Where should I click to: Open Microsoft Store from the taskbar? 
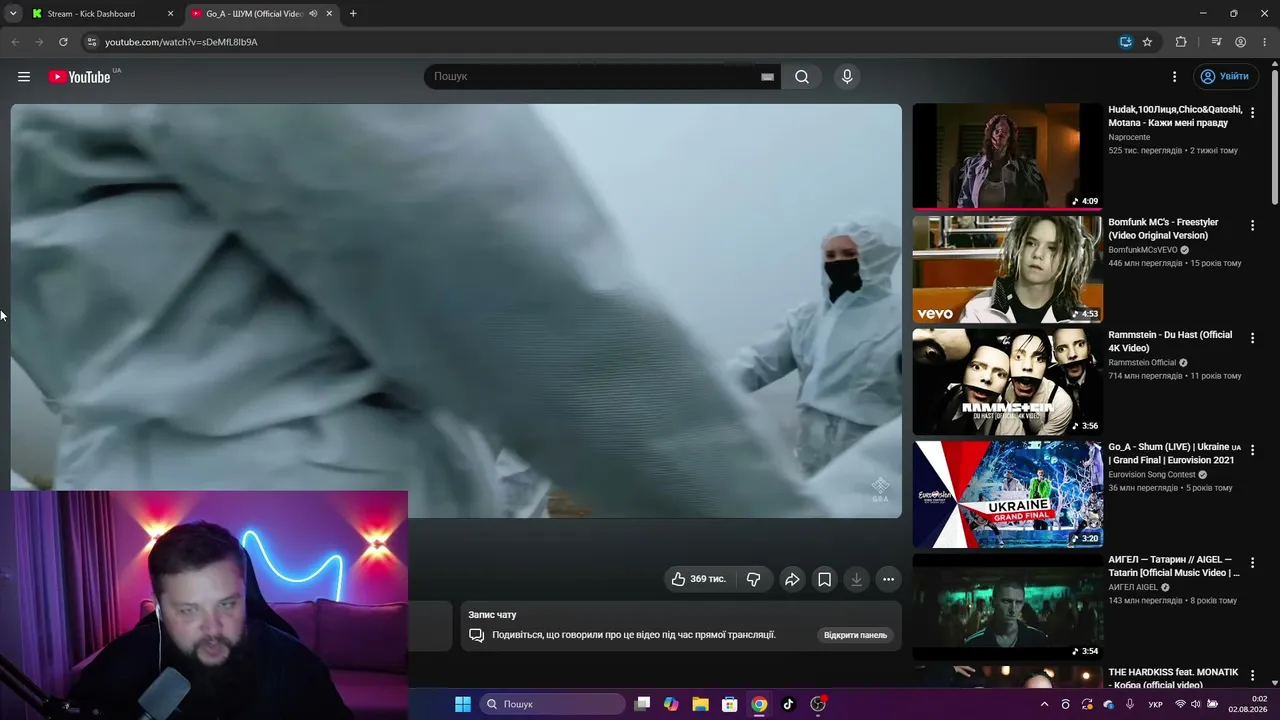click(x=730, y=704)
